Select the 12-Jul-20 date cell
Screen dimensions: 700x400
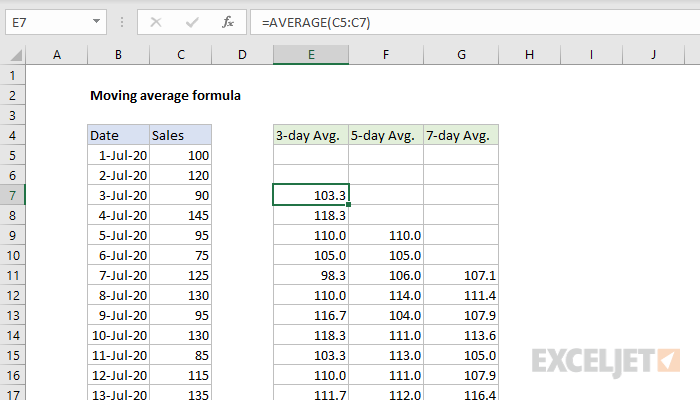118,375
